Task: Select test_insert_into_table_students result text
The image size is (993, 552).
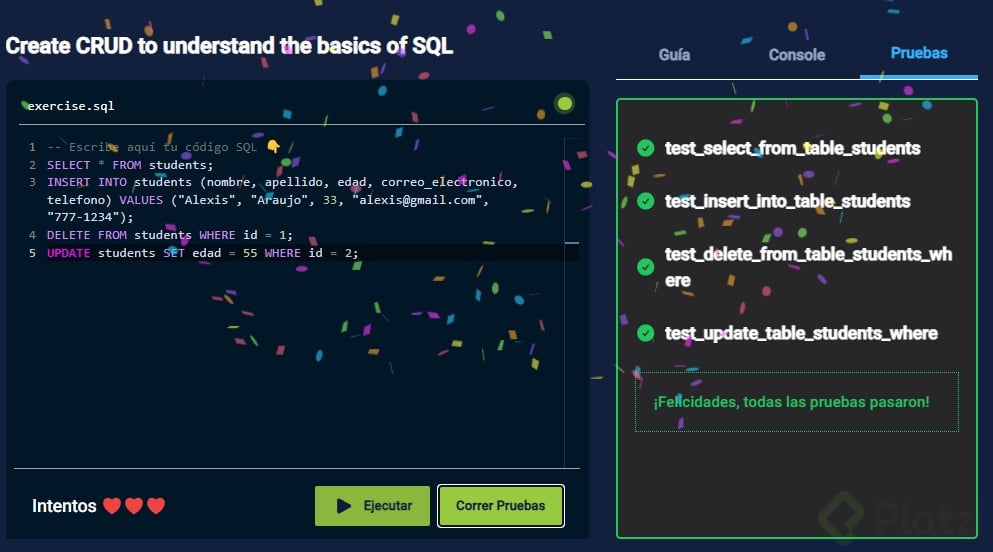Action: click(787, 201)
